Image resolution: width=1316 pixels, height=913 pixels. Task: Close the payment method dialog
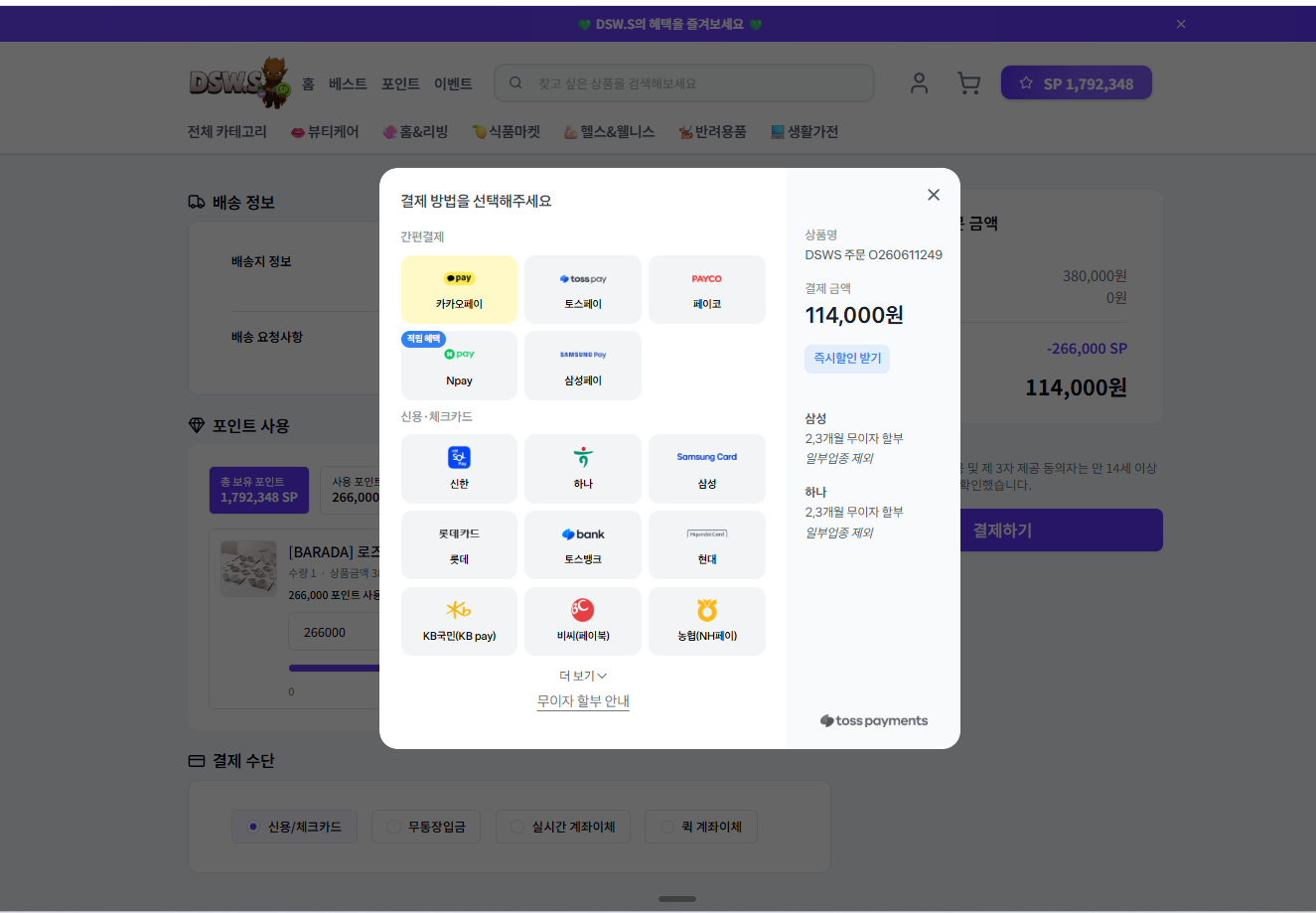(x=934, y=195)
